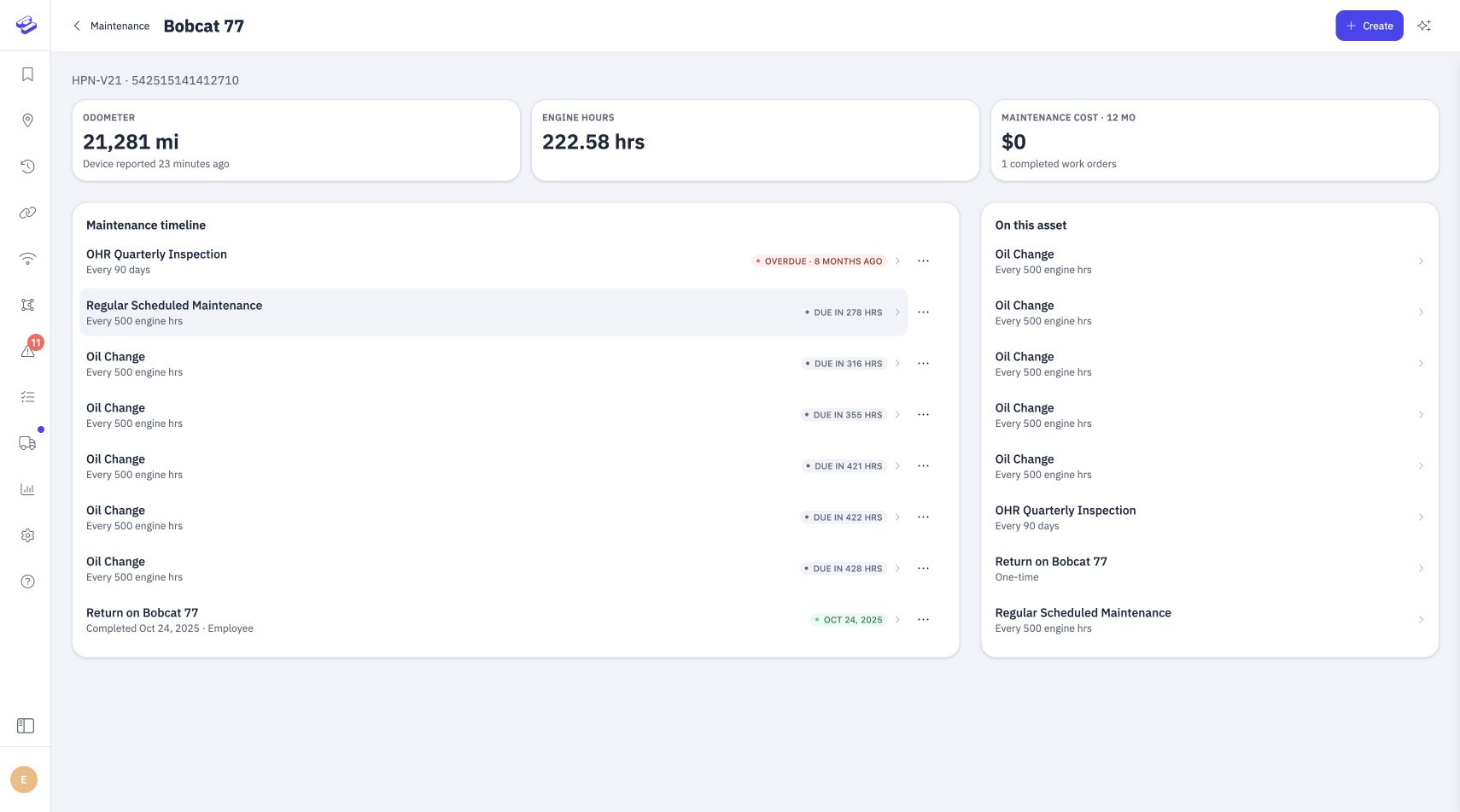Click the green 'OCT 24, 2025' completion badge
The height and width of the screenshot is (812, 1460).
point(849,620)
